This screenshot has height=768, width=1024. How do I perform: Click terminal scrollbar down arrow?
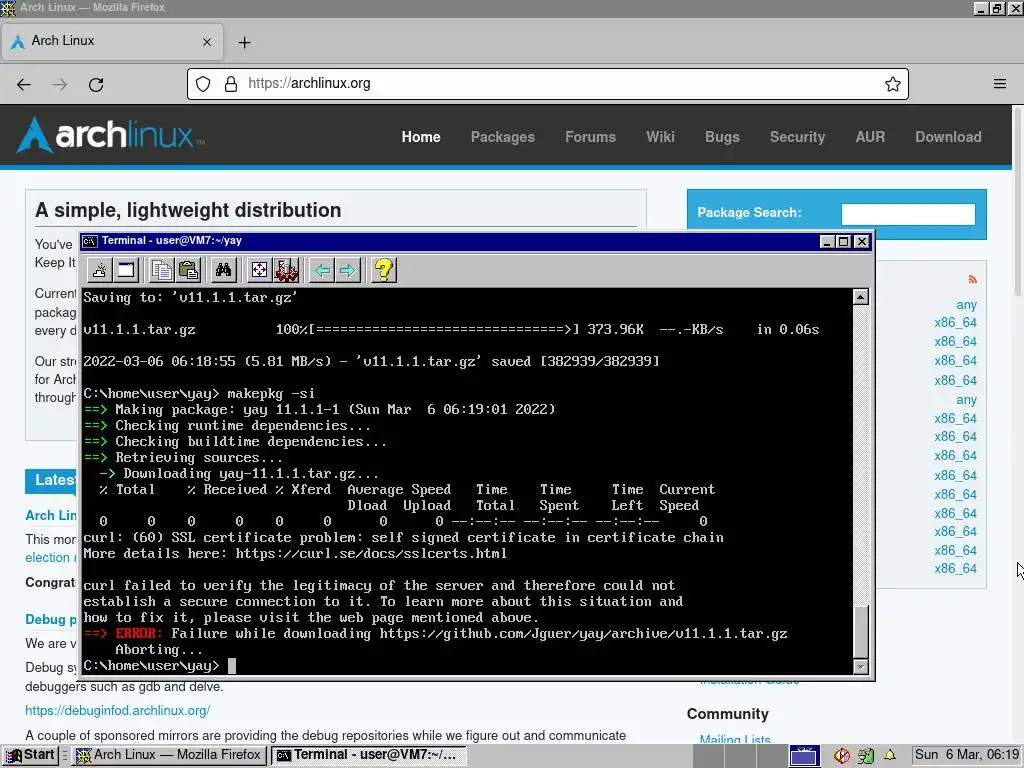tap(861, 667)
